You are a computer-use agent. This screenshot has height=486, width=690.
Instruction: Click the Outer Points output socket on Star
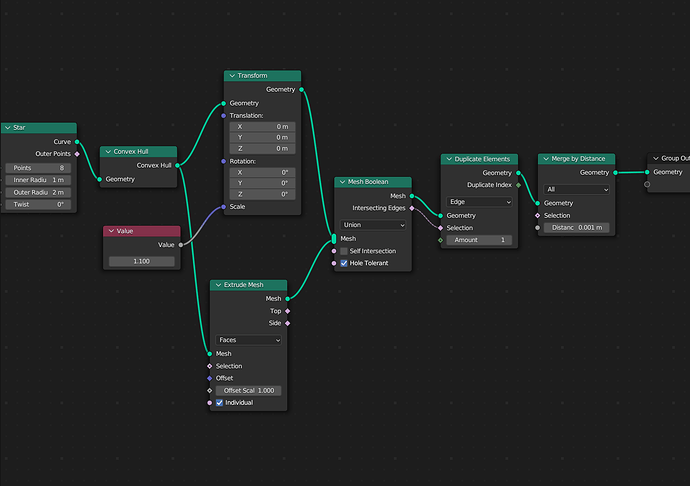click(x=77, y=154)
